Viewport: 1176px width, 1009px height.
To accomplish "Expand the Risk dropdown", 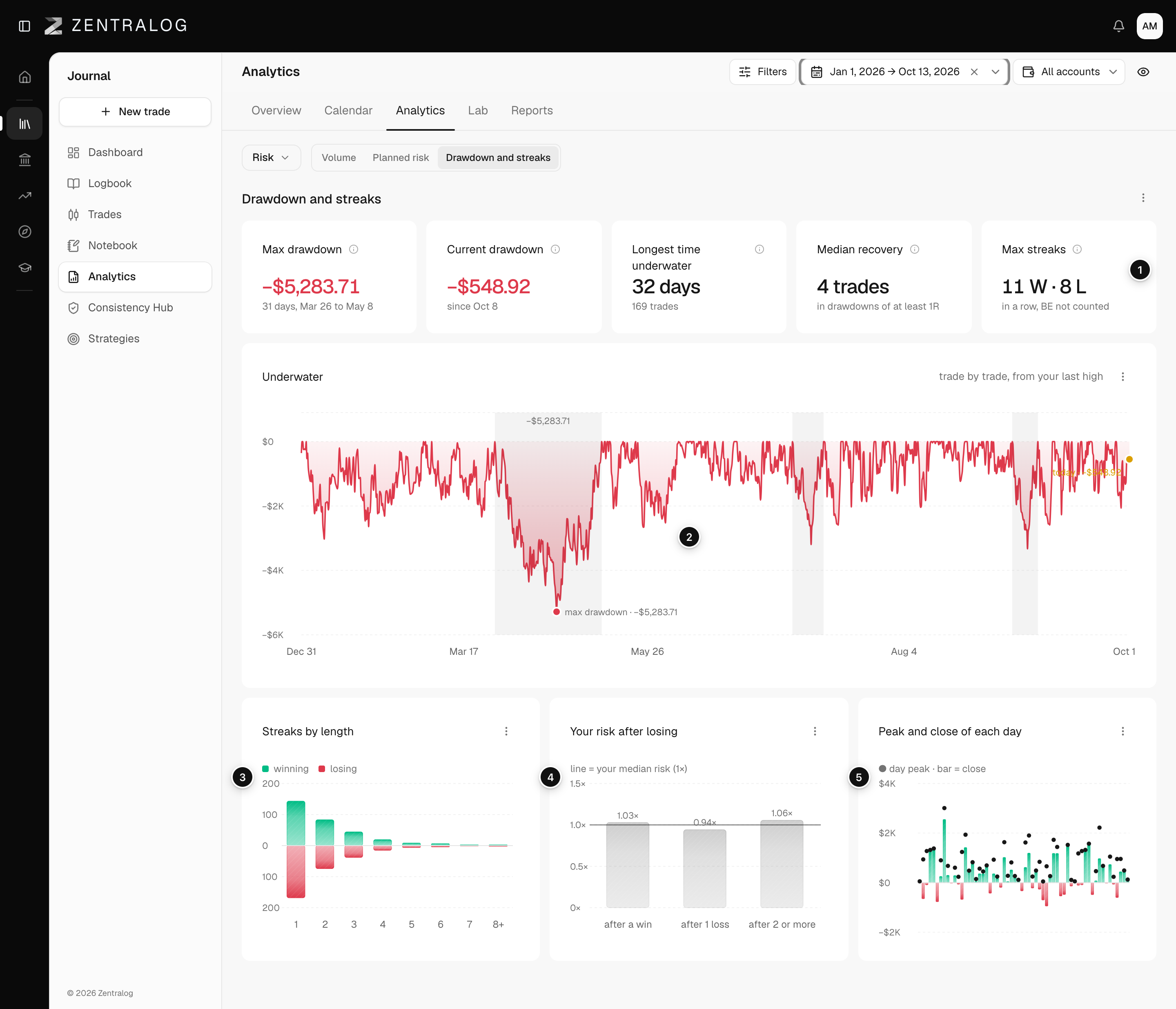I will 271,157.
